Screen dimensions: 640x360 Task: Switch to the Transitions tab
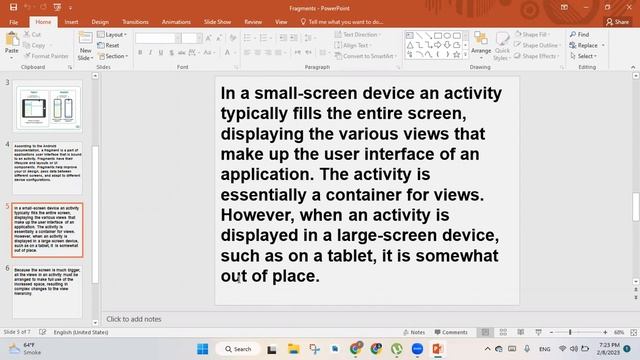click(x=135, y=22)
